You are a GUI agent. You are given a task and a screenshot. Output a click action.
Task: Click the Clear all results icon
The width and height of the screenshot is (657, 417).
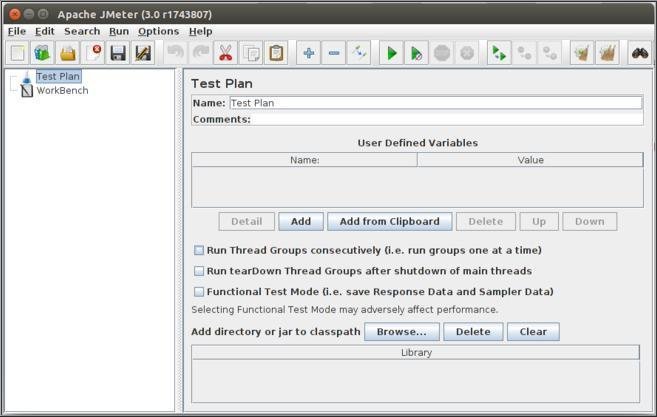608,53
